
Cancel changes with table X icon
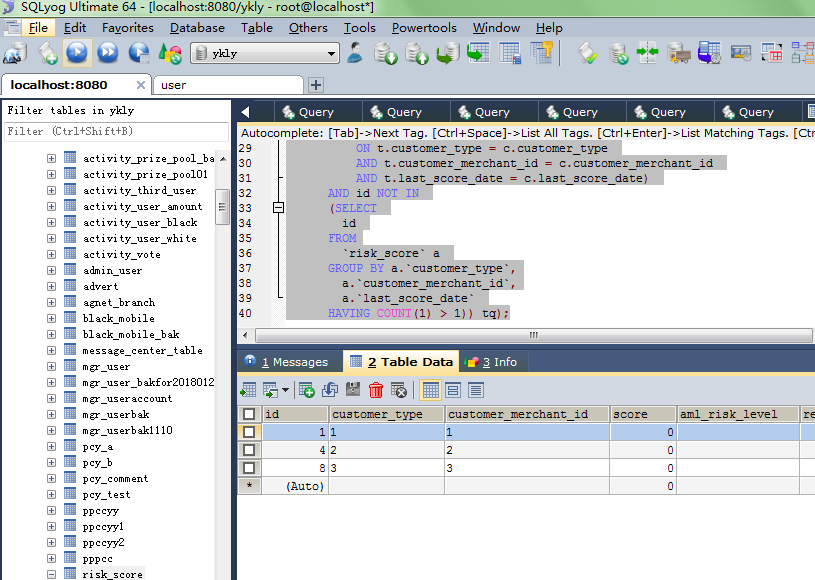pos(399,390)
